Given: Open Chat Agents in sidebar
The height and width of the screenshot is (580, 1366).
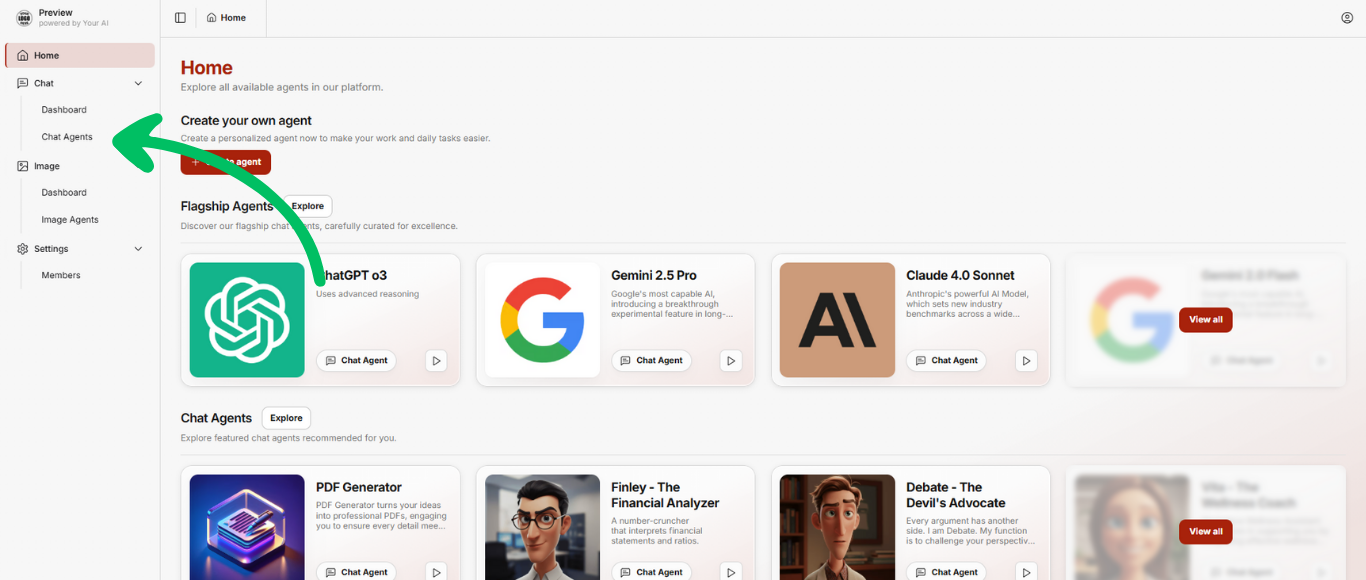Looking at the screenshot, I should (67, 137).
